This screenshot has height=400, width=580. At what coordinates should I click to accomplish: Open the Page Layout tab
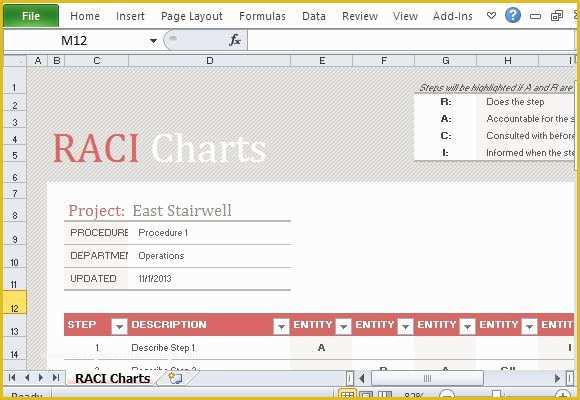point(192,16)
